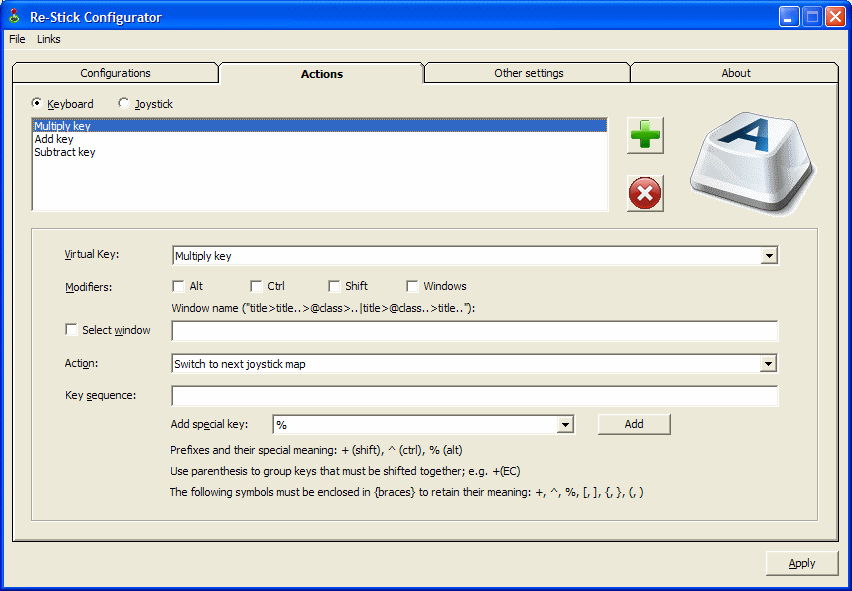The height and width of the screenshot is (591, 852).
Task: Switch to the Configurations tab
Action: click(x=115, y=73)
